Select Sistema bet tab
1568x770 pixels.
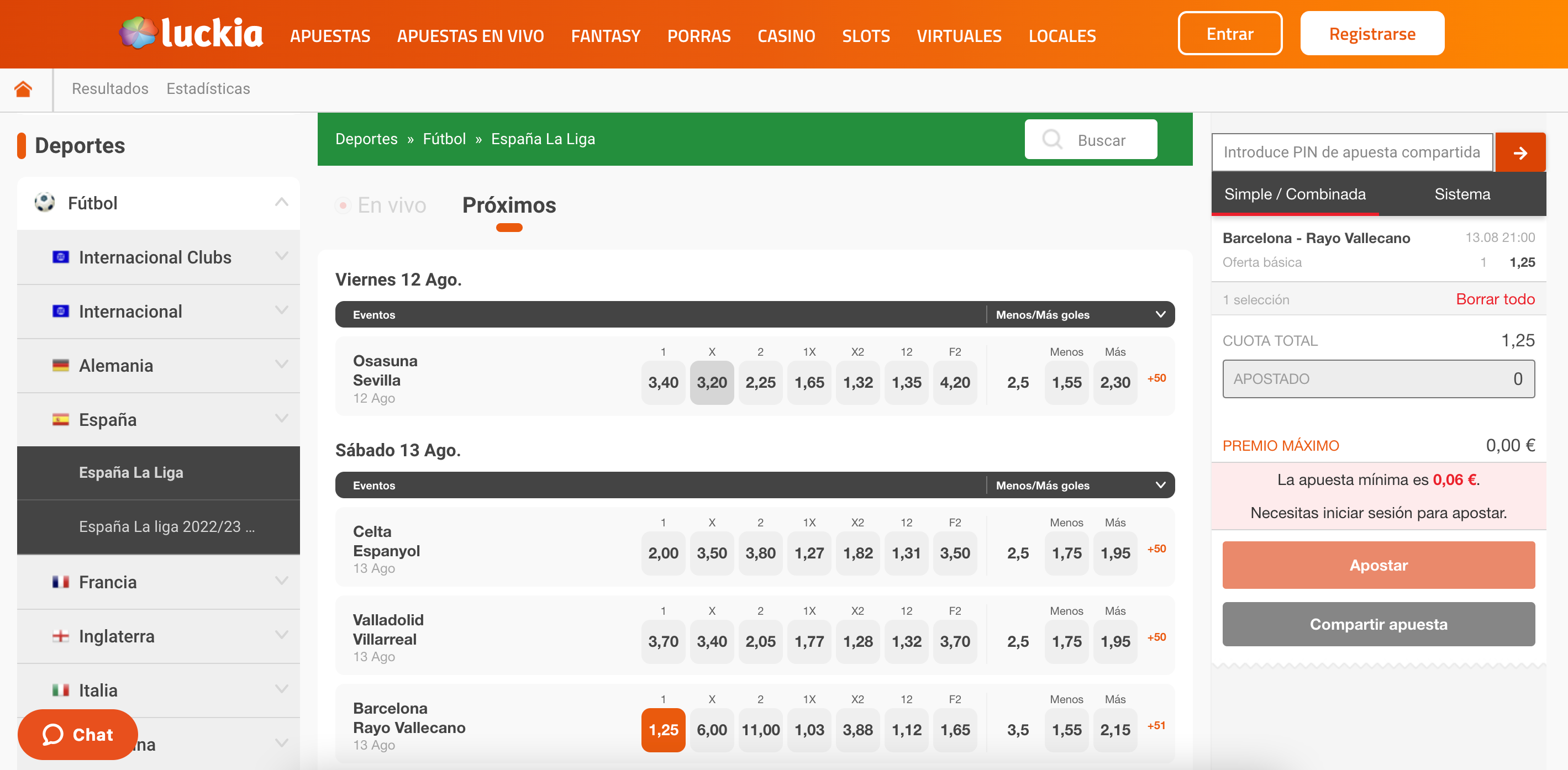[x=1462, y=194]
